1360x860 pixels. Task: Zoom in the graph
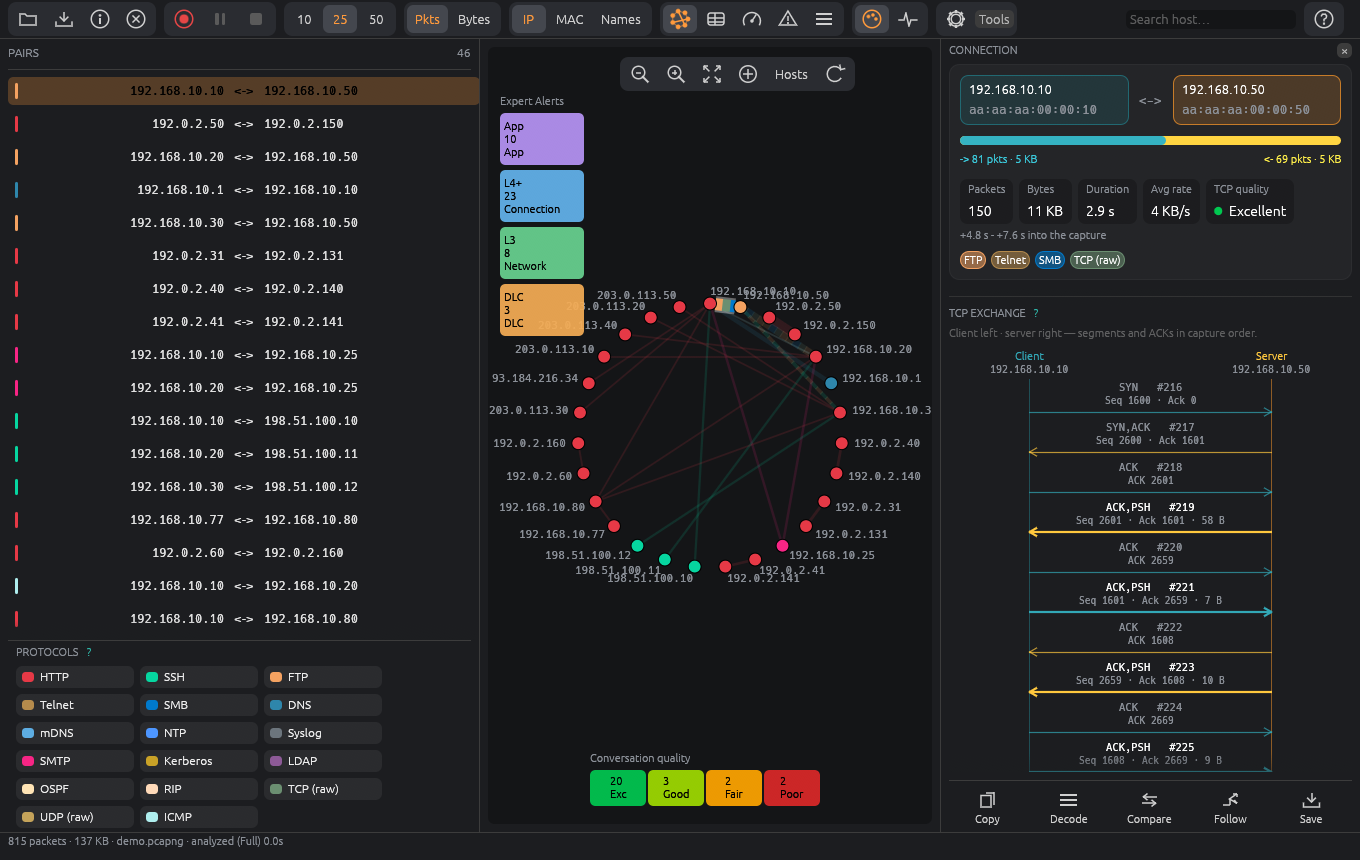(676, 74)
